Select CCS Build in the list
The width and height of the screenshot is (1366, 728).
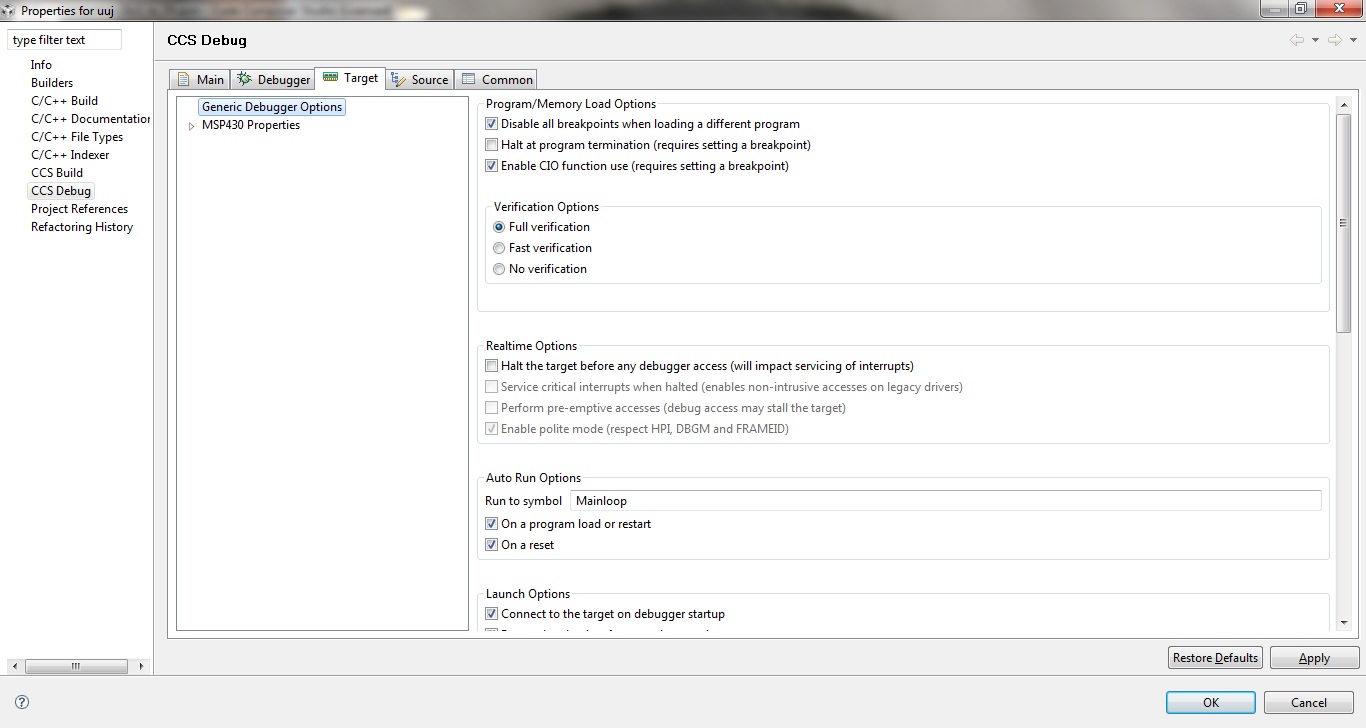coord(57,173)
